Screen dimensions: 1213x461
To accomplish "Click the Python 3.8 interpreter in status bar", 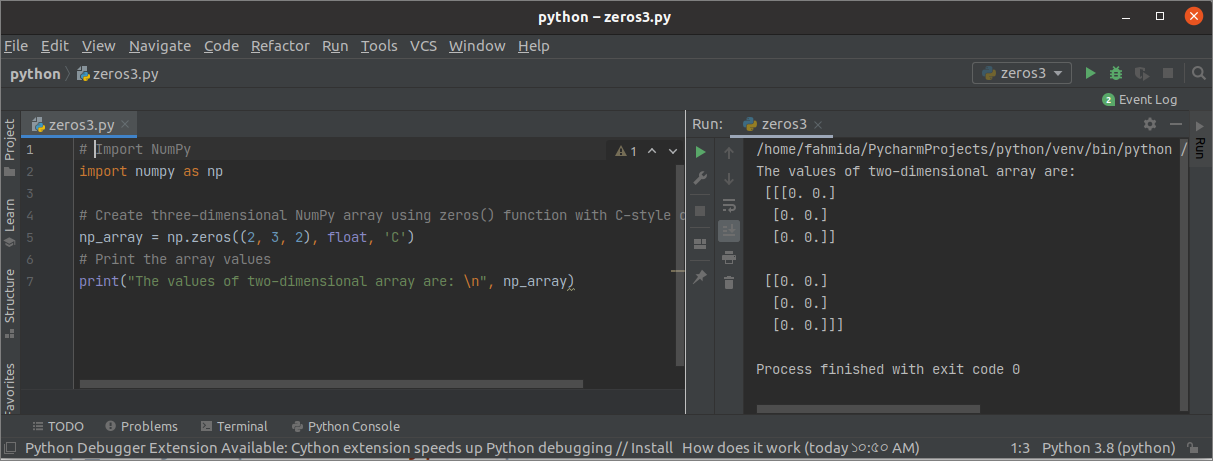I will coord(1108,448).
